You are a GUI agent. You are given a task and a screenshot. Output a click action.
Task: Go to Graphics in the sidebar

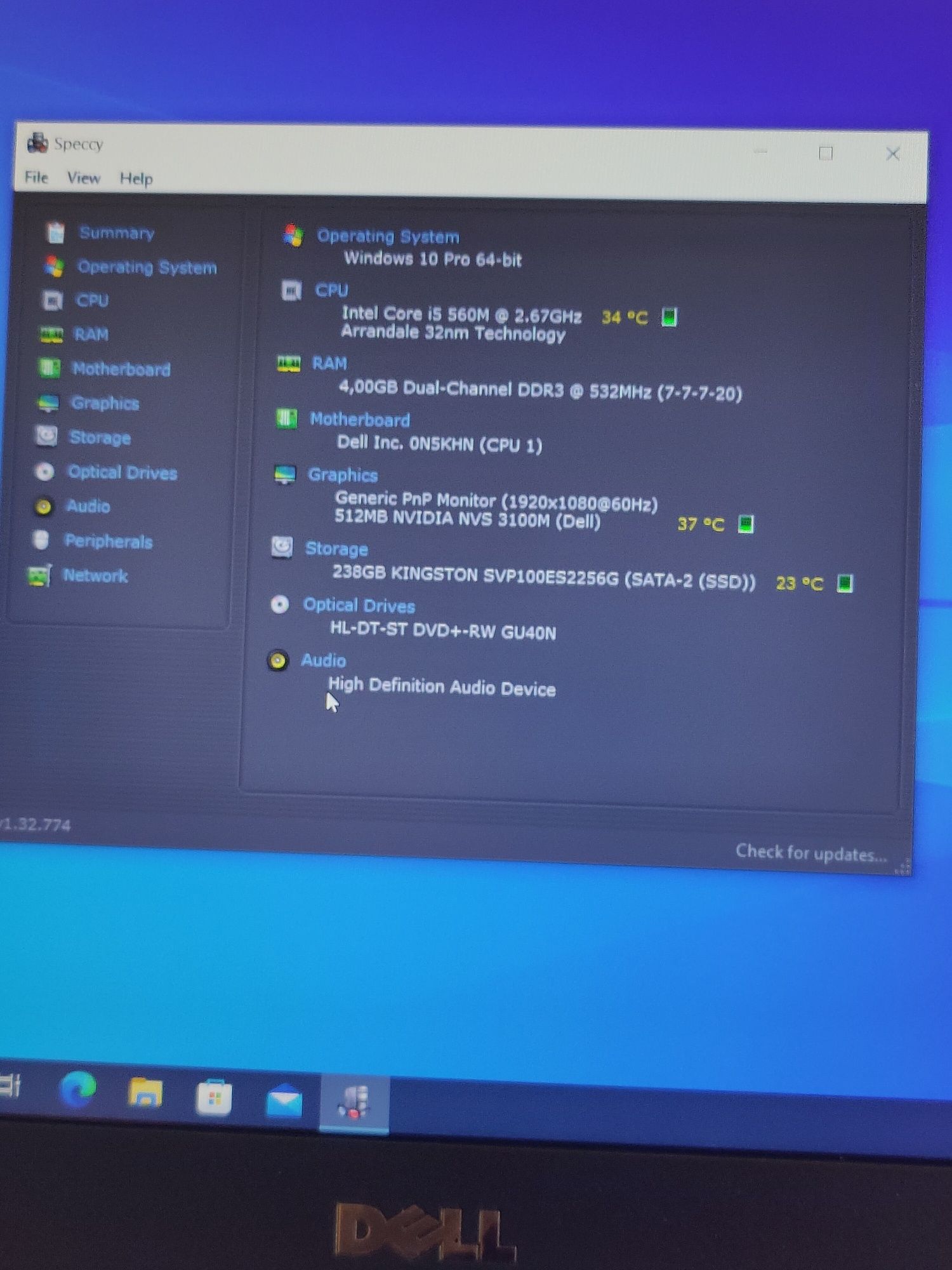point(105,403)
